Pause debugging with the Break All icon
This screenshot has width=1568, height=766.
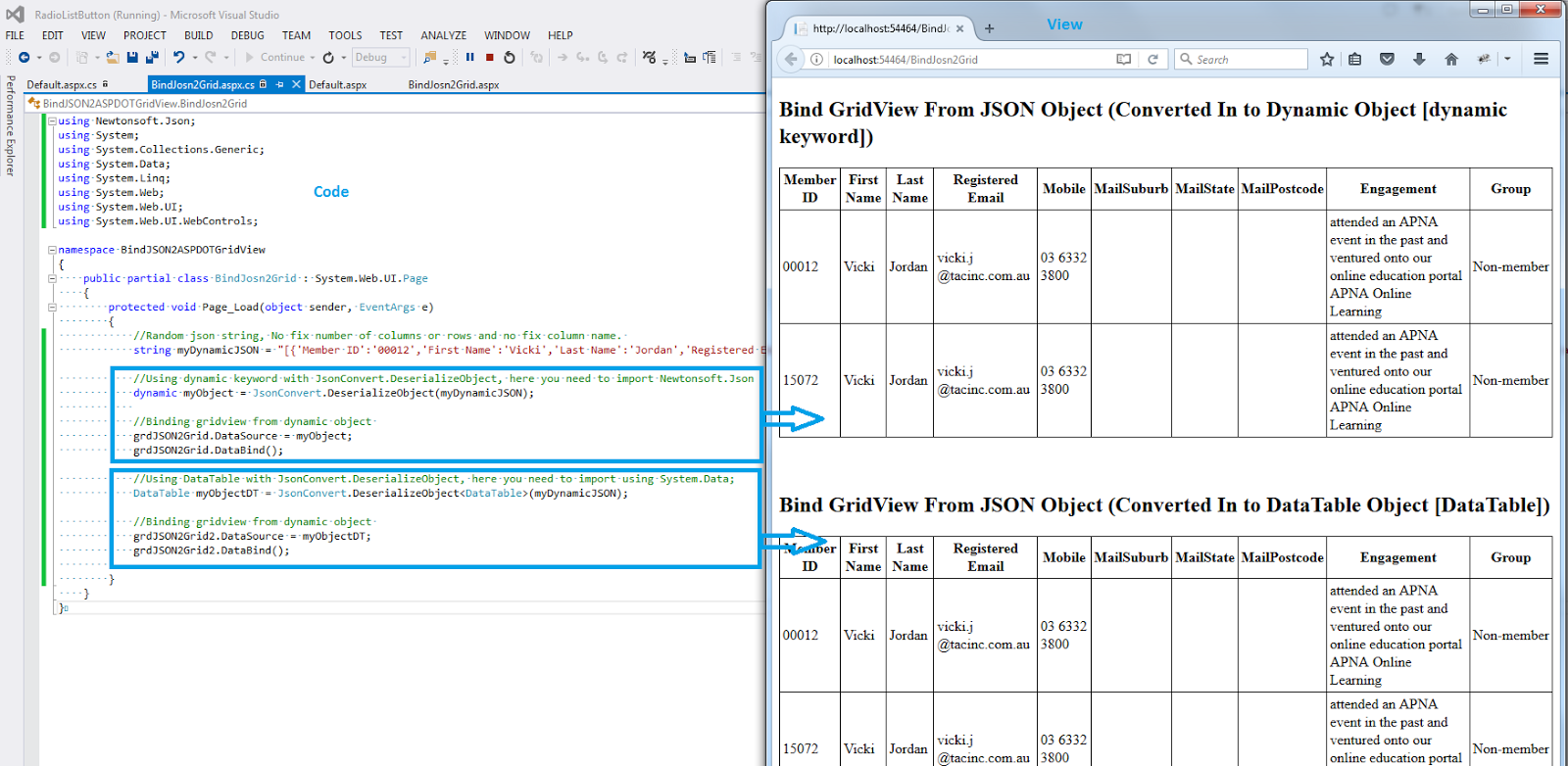tap(469, 57)
